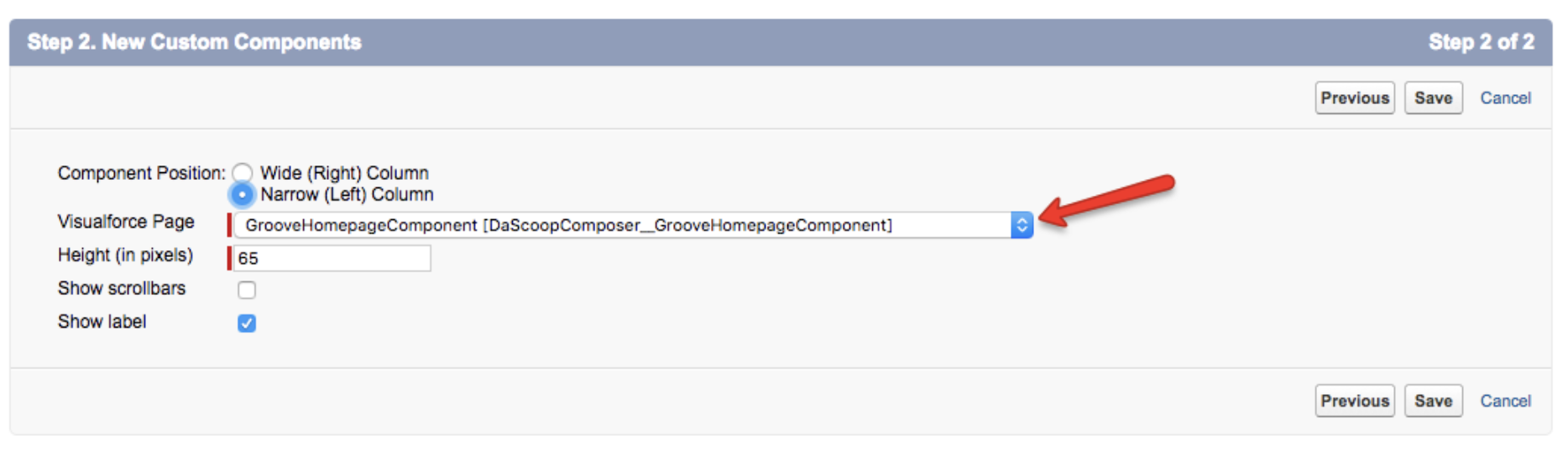Click the top Save button
Image resolution: width=1568 pixels, height=452 pixels.
click(1433, 98)
